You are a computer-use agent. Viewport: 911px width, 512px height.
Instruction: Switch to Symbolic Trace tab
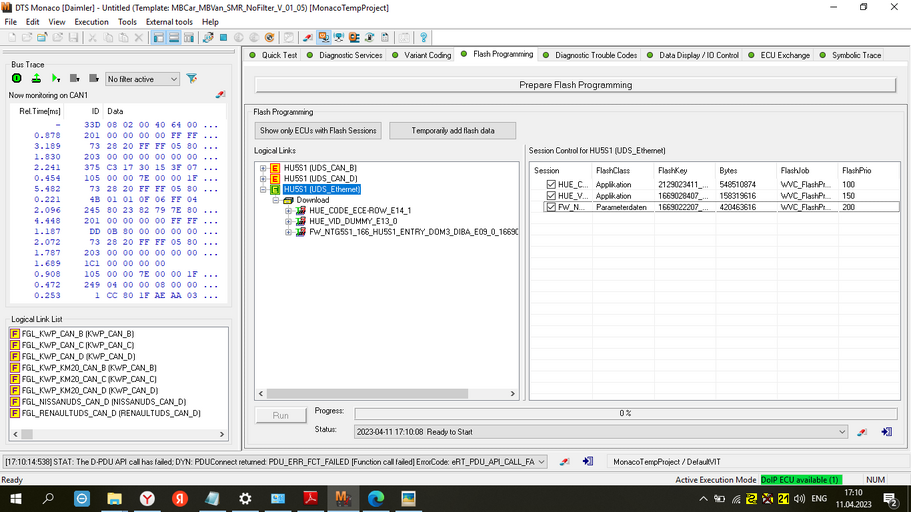click(x=851, y=55)
